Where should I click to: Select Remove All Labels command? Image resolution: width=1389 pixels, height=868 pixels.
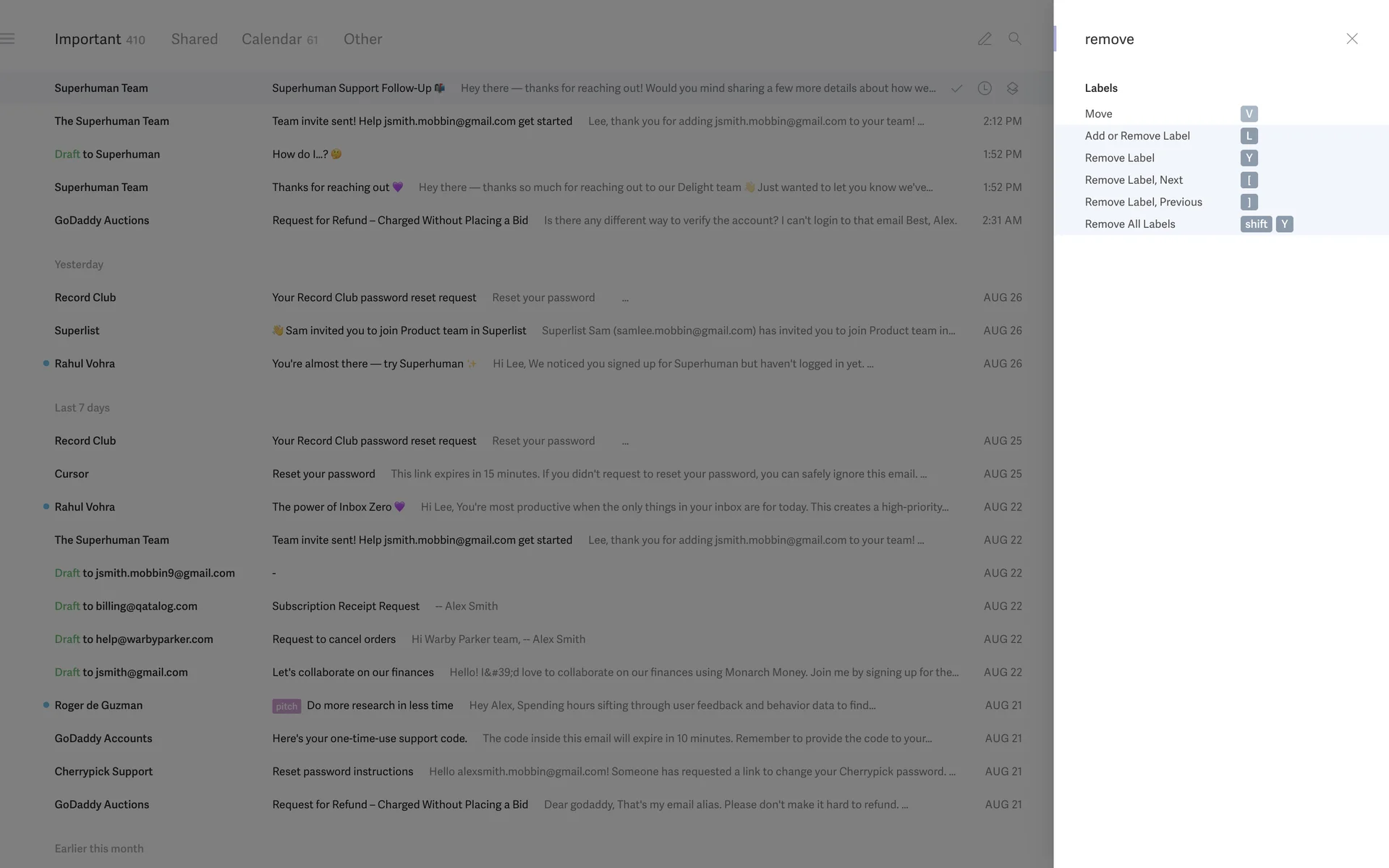pos(1130,224)
